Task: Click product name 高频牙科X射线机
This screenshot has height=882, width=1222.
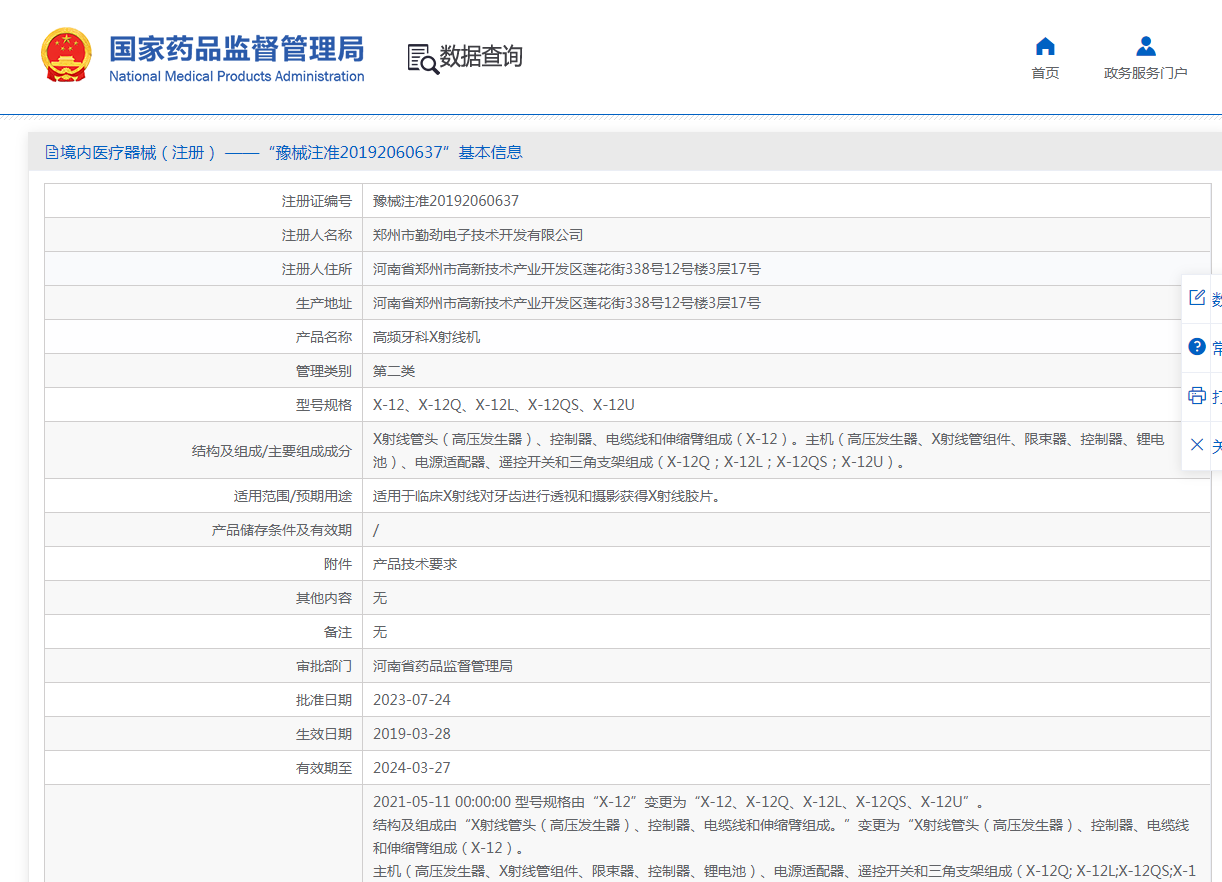Action: pyautogui.click(x=426, y=337)
